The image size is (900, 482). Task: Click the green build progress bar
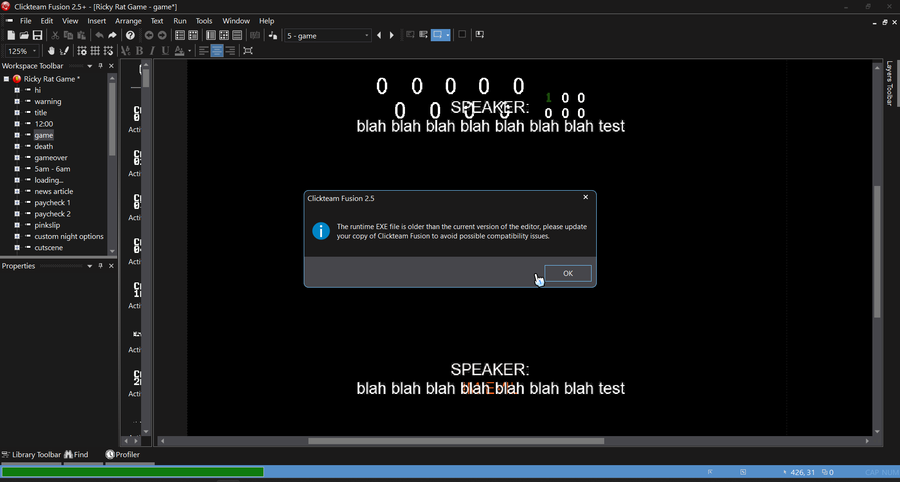click(x=133, y=472)
